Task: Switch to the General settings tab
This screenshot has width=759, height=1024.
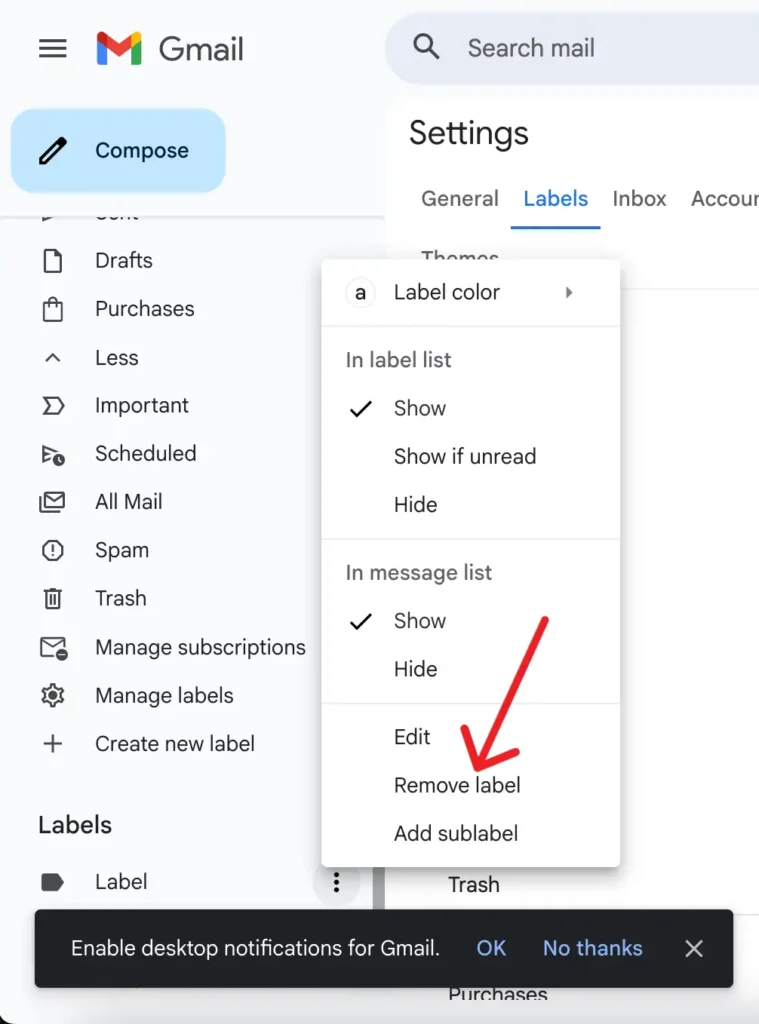Action: 459,199
